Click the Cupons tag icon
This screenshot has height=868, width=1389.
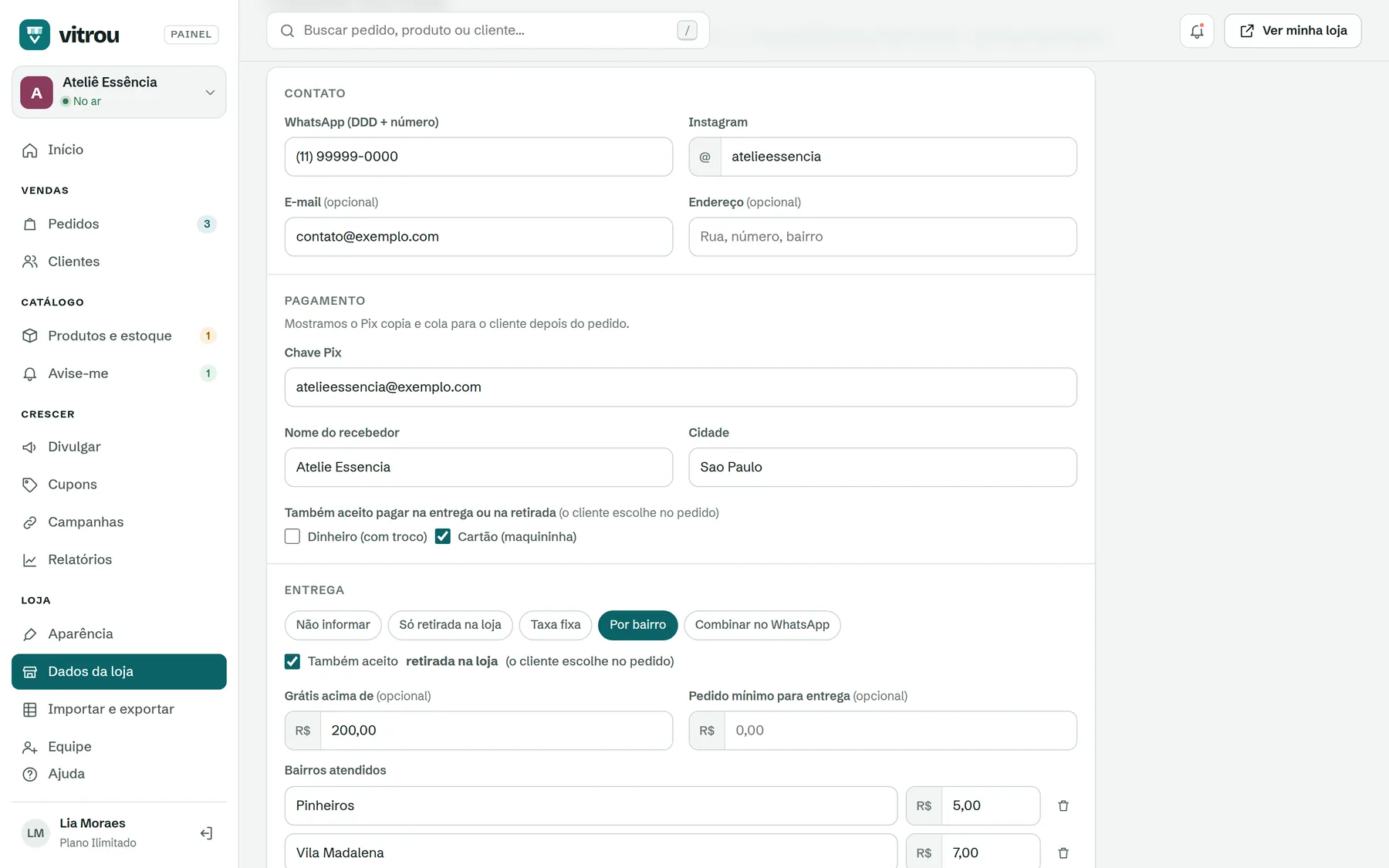point(30,485)
